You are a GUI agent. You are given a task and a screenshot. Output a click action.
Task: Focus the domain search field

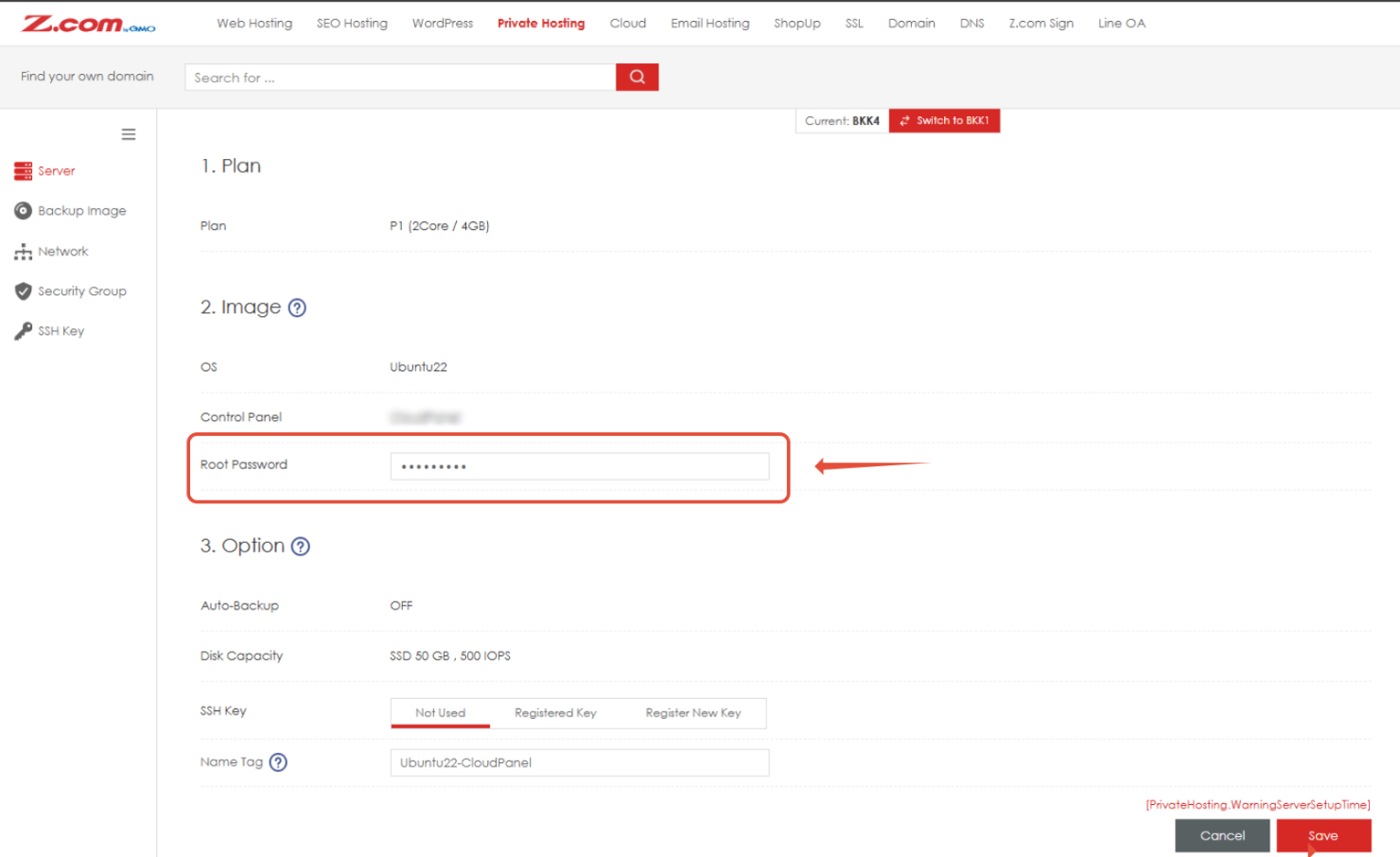(400, 78)
